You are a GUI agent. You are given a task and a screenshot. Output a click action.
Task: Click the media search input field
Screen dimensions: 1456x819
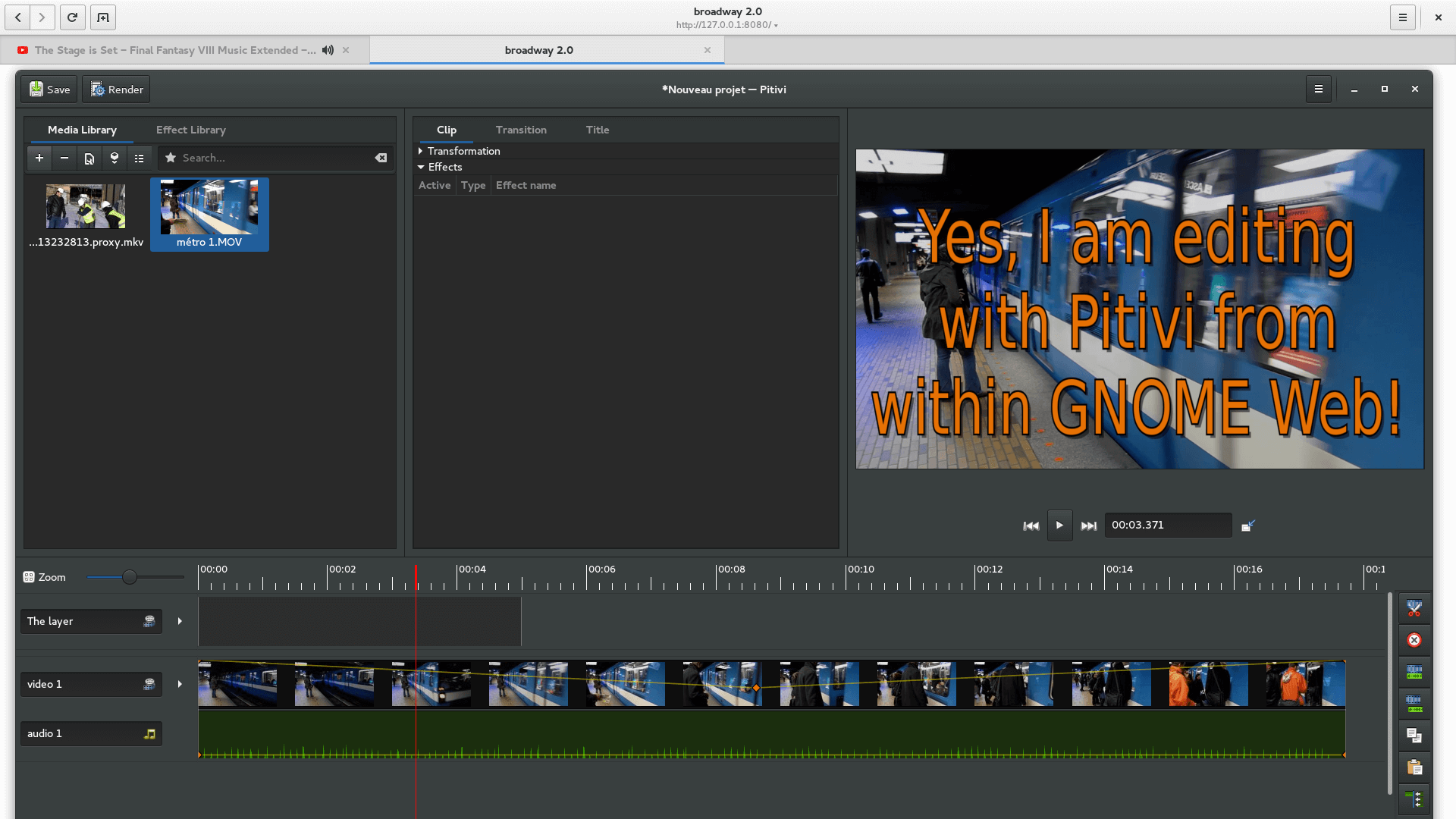(x=277, y=158)
